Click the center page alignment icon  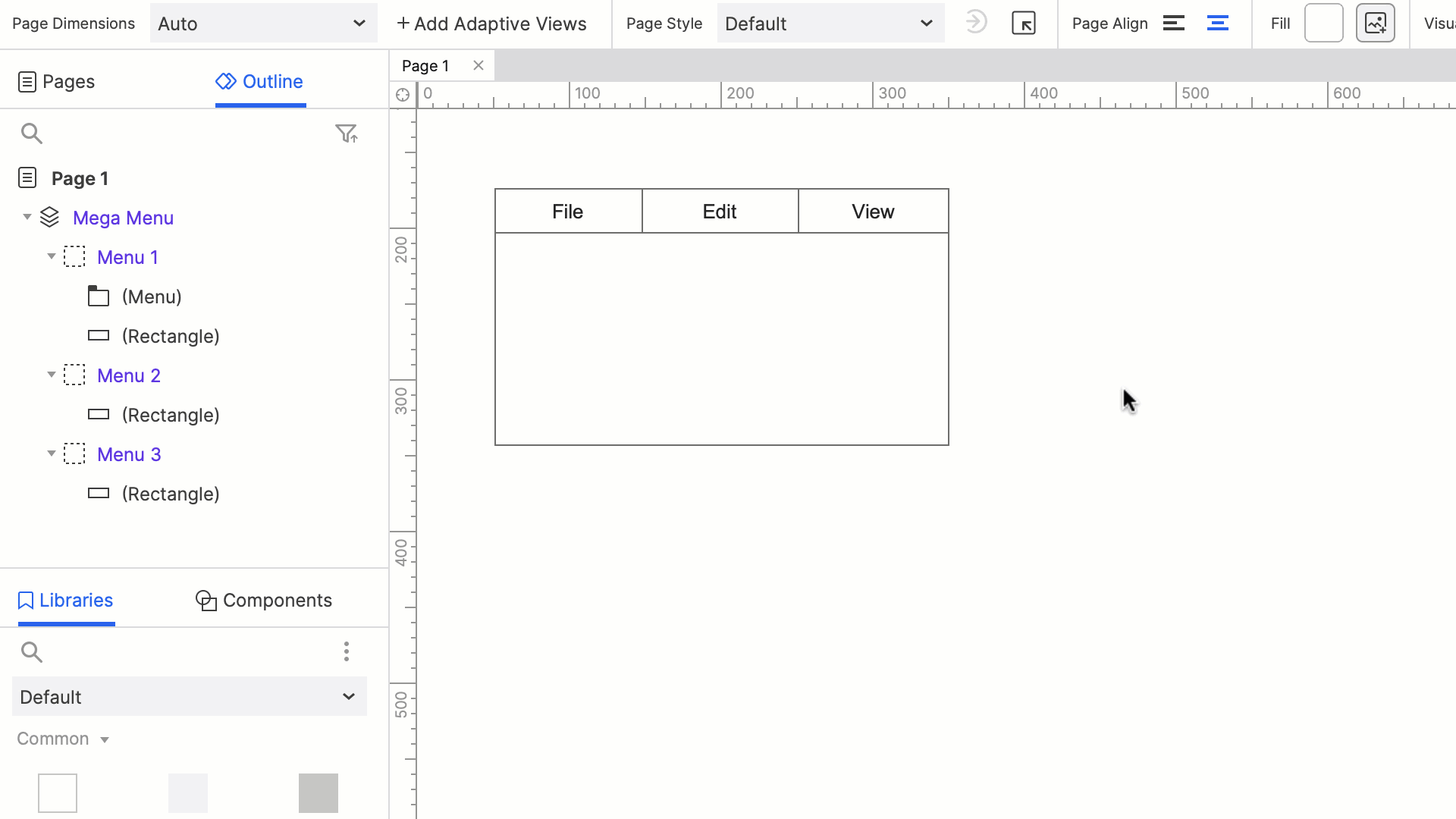tap(1218, 23)
